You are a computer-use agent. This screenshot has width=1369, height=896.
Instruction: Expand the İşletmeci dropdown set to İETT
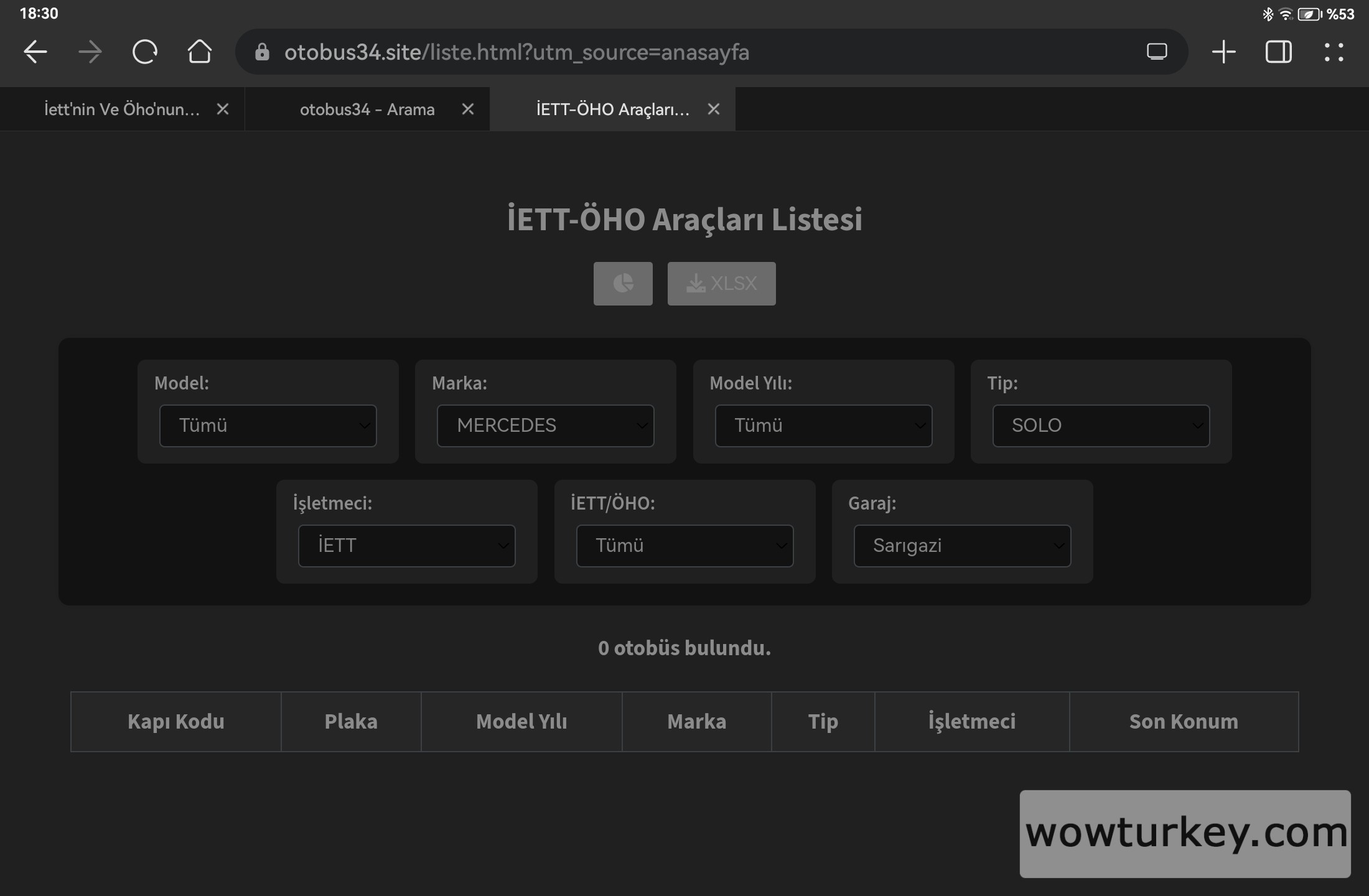click(x=407, y=546)
